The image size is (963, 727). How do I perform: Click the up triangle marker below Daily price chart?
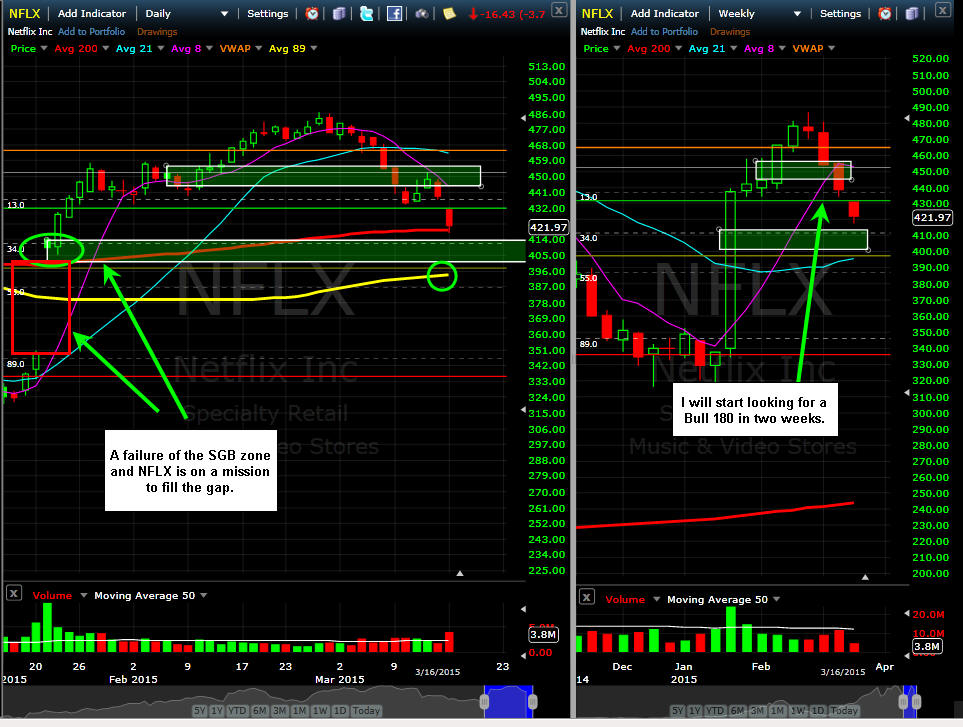pyautogui.click(x=460, y=573)
